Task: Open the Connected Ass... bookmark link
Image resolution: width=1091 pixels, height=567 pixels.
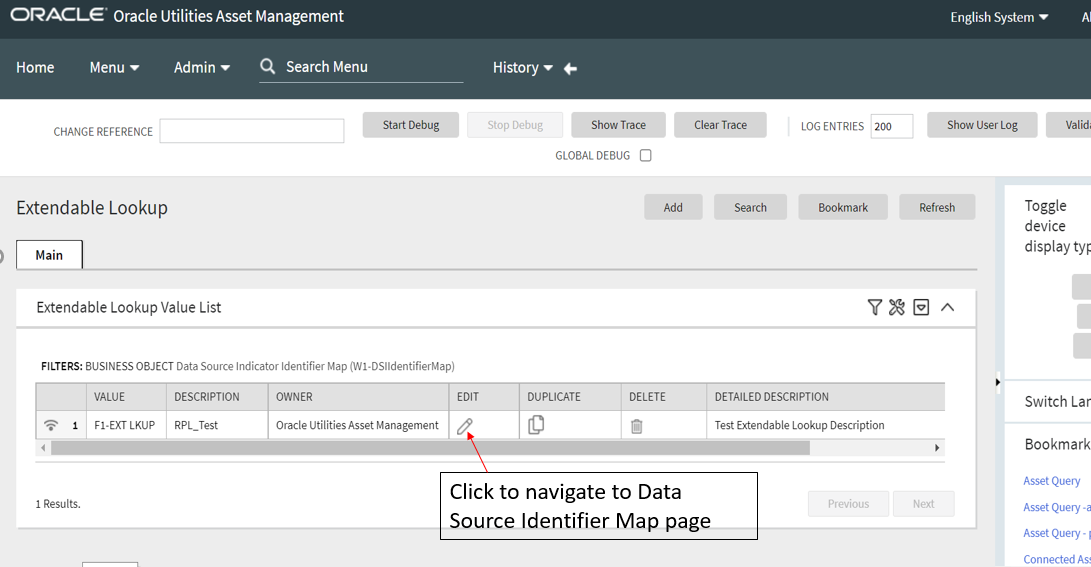Action: tap(1057, 559)
